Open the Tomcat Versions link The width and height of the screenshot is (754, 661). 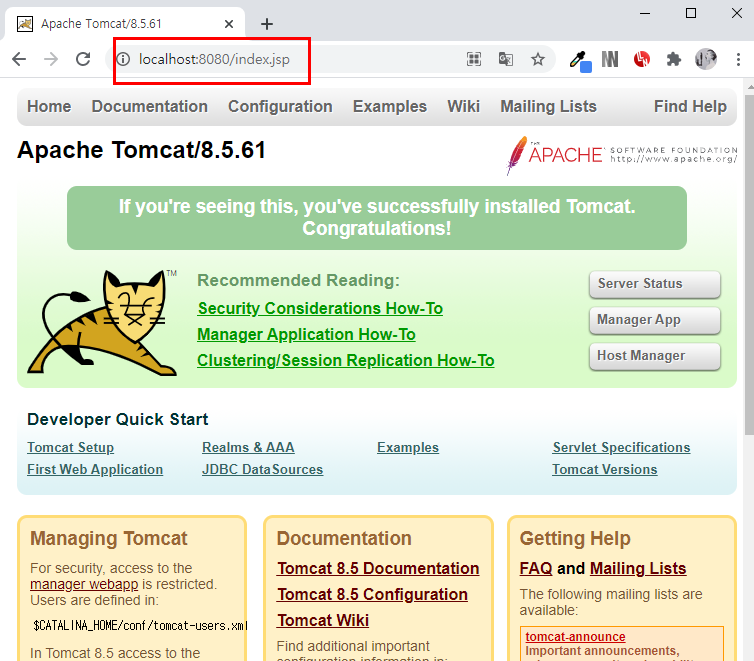pos(604,470)
